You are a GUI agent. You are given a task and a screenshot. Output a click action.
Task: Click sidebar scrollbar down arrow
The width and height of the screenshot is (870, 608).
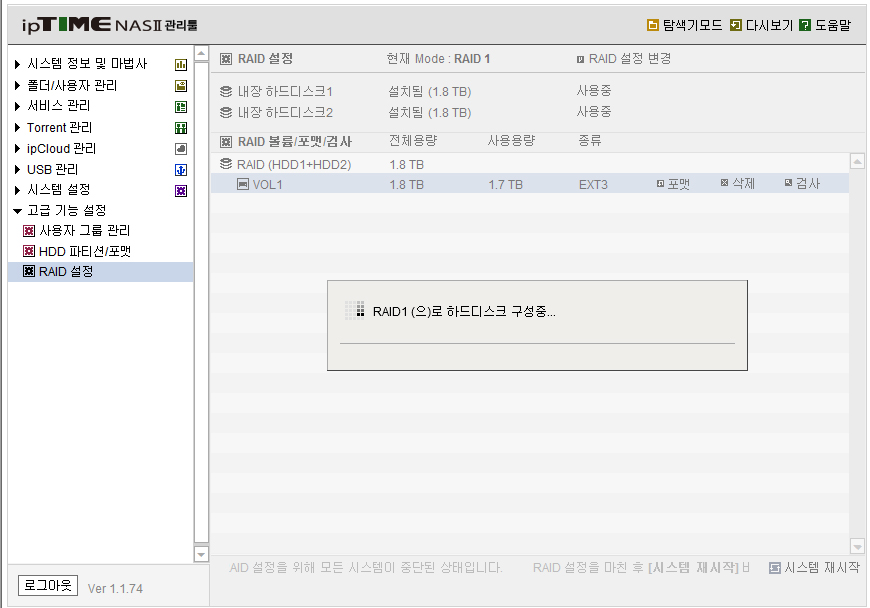coord(201,554)
